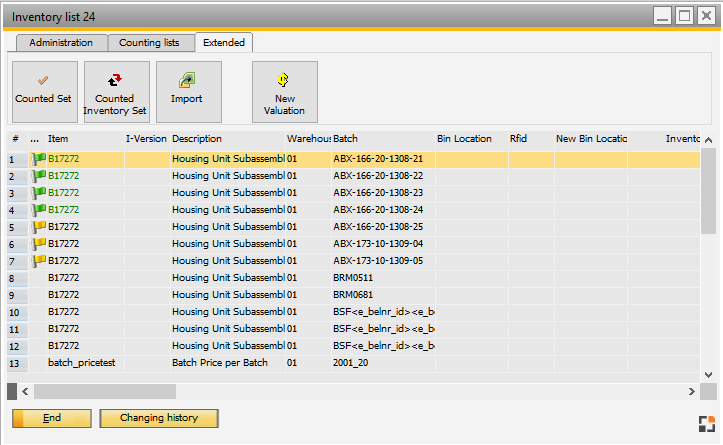
Task: Click the horizontal scrollbar right arrow
Action: [x=691, y=391]
